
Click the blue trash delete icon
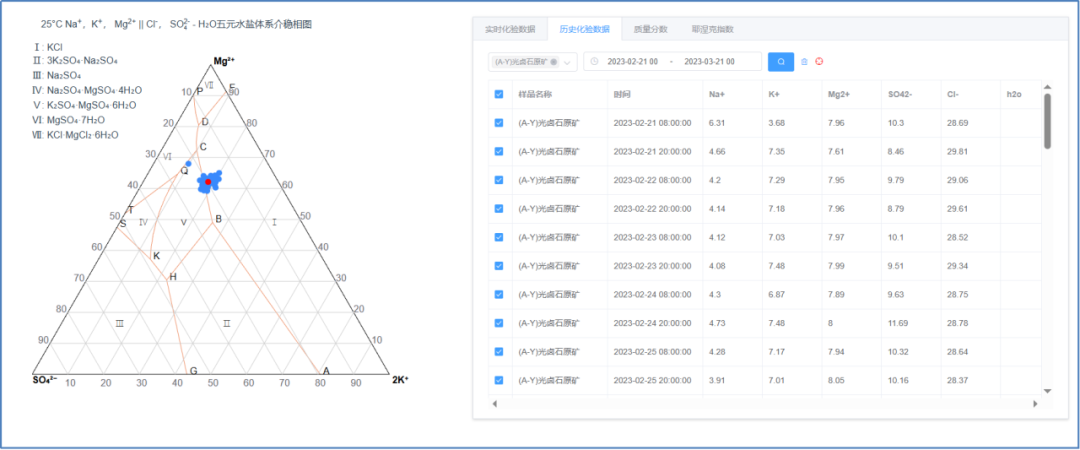point(804,62)
